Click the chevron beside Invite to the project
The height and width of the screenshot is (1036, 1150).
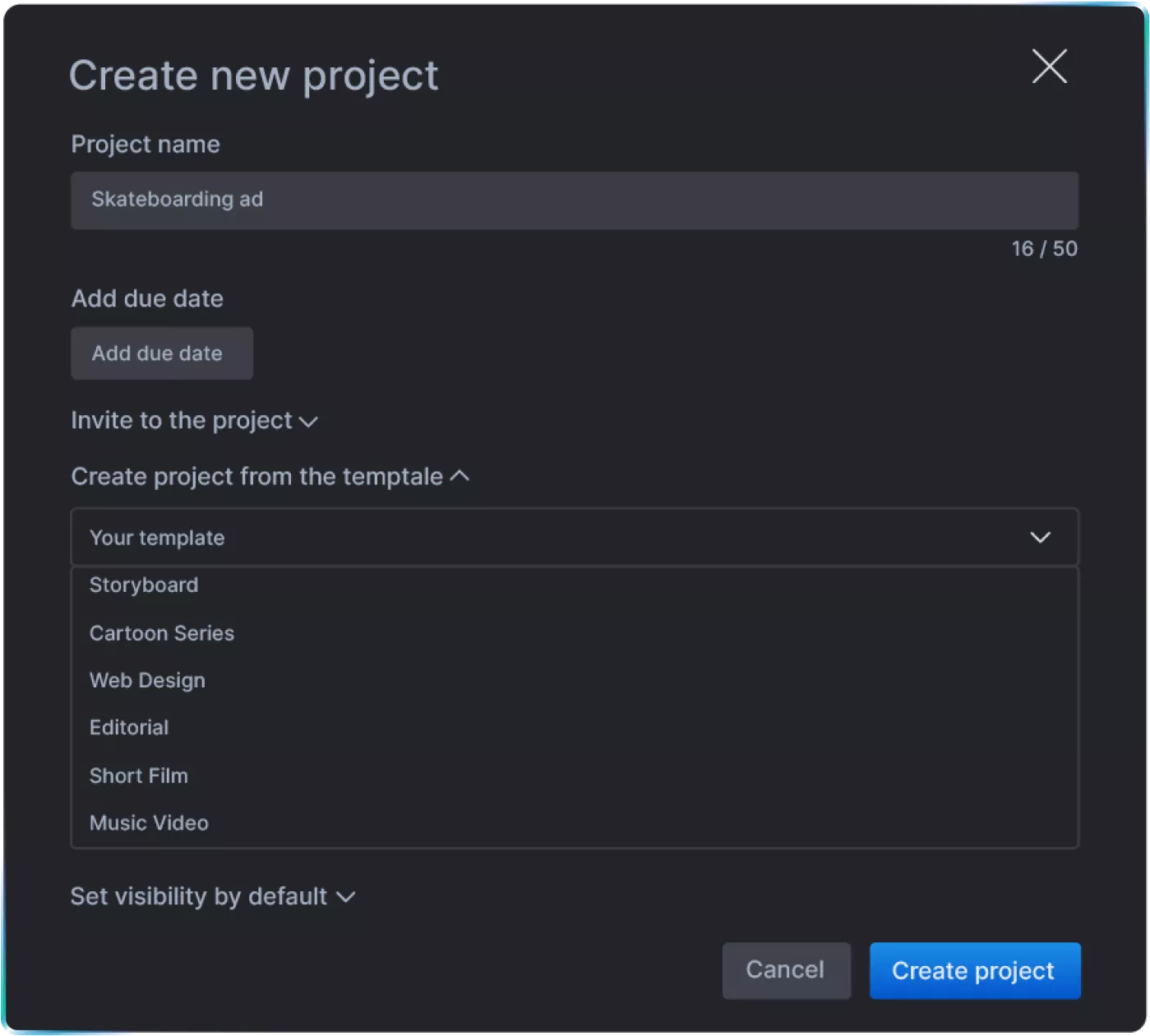309,423
